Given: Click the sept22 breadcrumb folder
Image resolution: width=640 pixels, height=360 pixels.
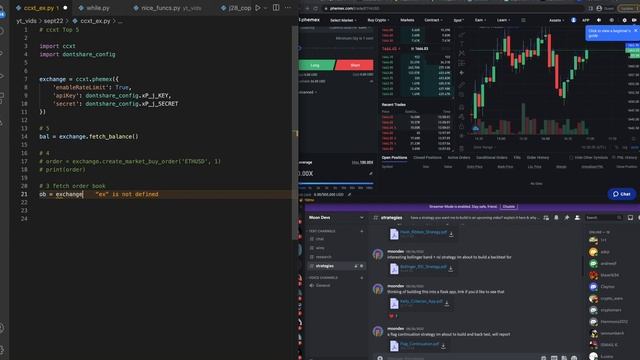Looking at the screenshot, I should click(53, 21).
